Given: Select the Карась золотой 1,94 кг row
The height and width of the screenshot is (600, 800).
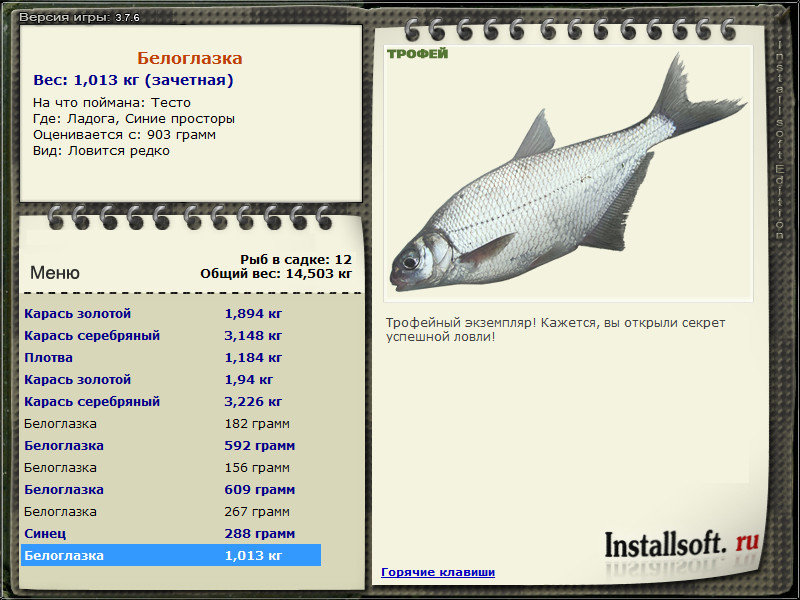Looking at the screenshot, I should 171,379.
